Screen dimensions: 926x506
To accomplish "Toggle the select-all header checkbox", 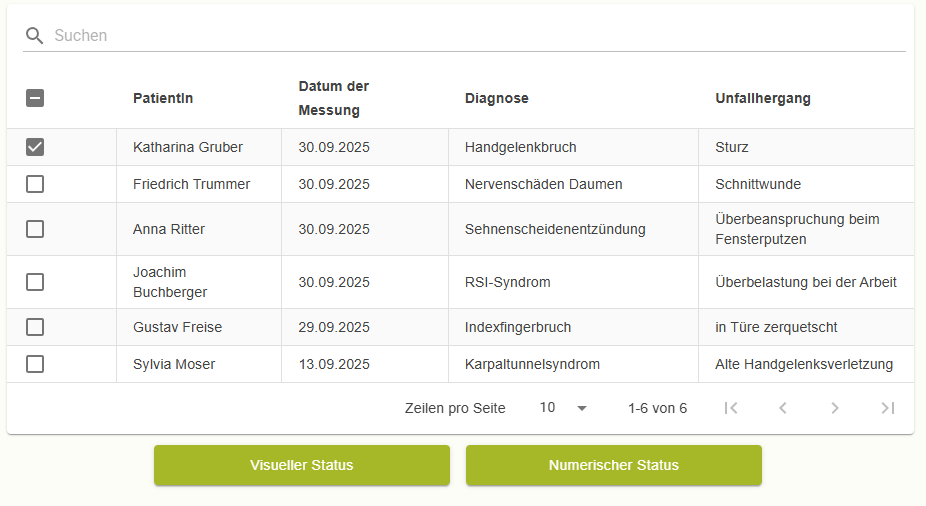I will (x=35, y=98).
